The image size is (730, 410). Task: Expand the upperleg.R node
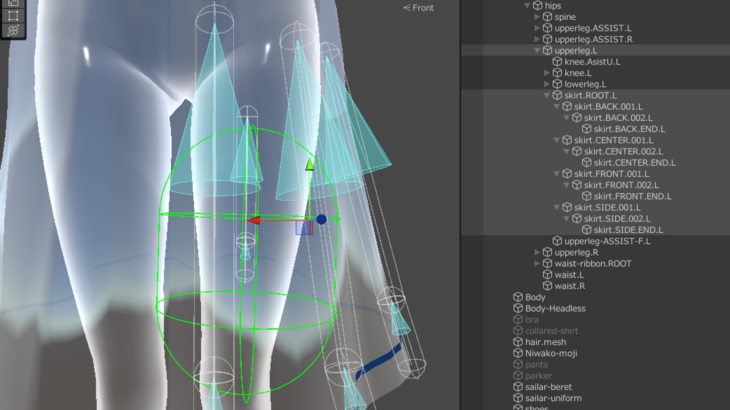537,252
